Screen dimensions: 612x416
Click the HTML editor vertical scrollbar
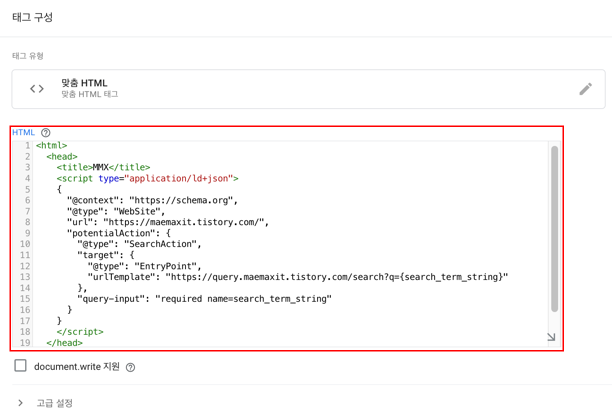coord(554,229)
